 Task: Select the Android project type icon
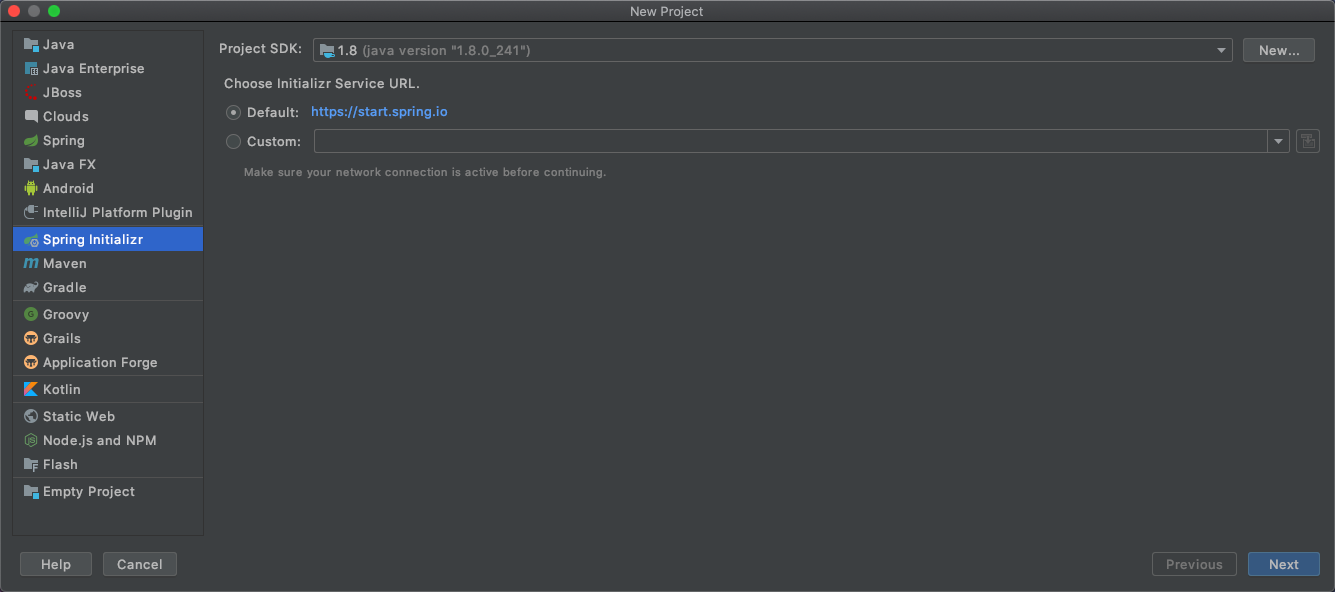tap(31, 188)
